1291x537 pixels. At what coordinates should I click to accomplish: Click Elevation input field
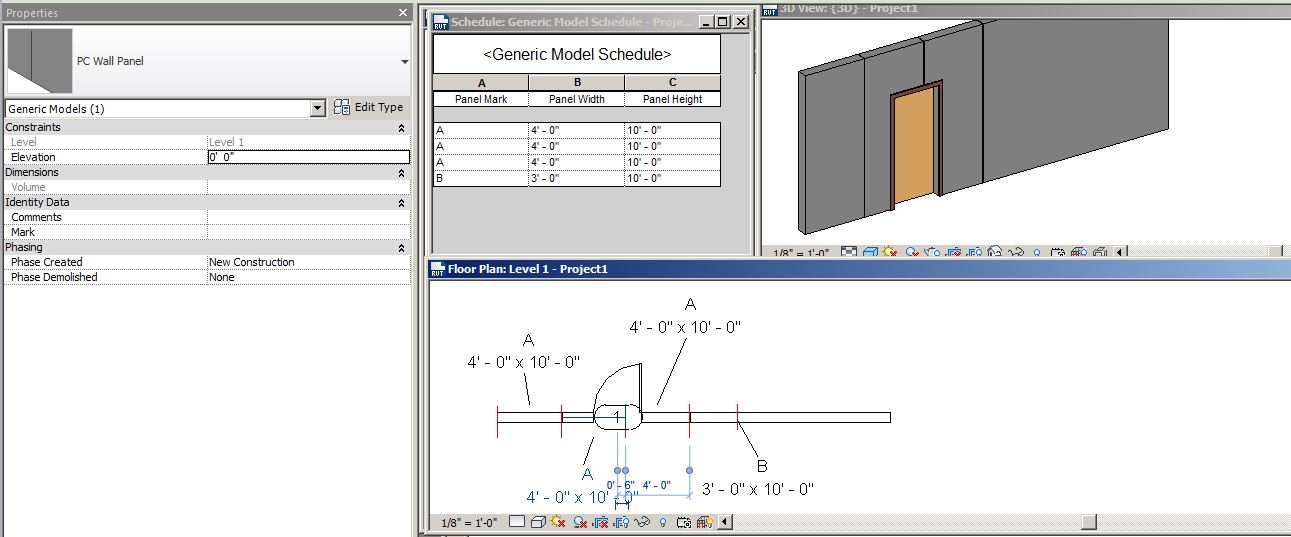[308, 157]
